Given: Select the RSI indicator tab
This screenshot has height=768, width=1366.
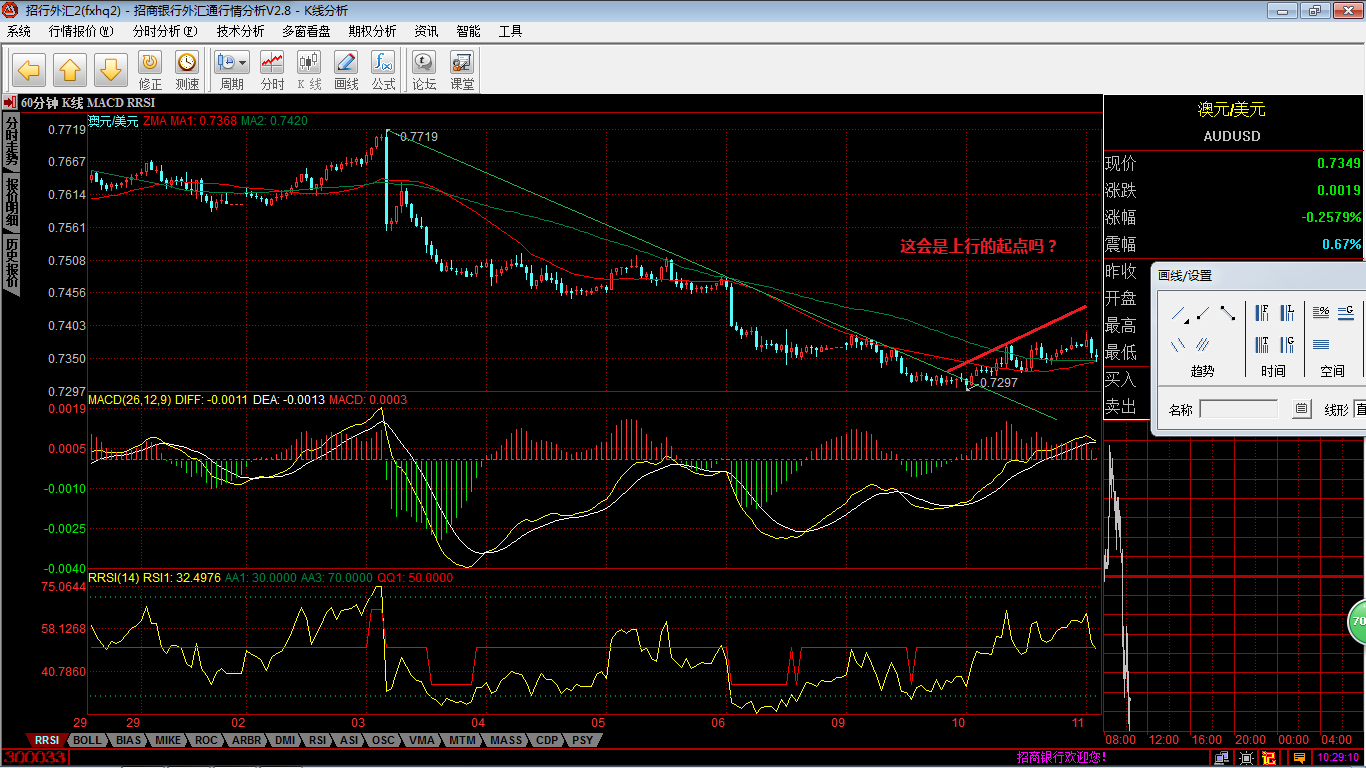Looking at the screenshot, I should click(318, 740).
